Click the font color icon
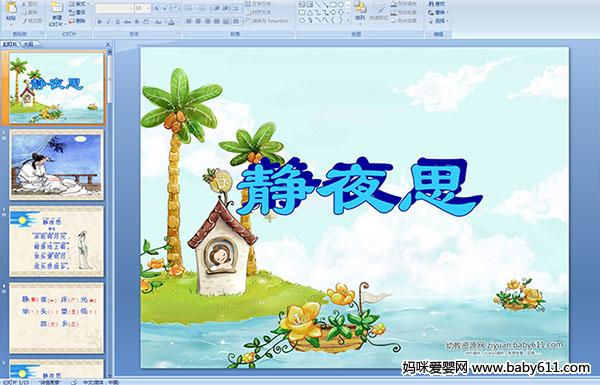This screenshot has width=600, height=385. (x=171, y=22)
